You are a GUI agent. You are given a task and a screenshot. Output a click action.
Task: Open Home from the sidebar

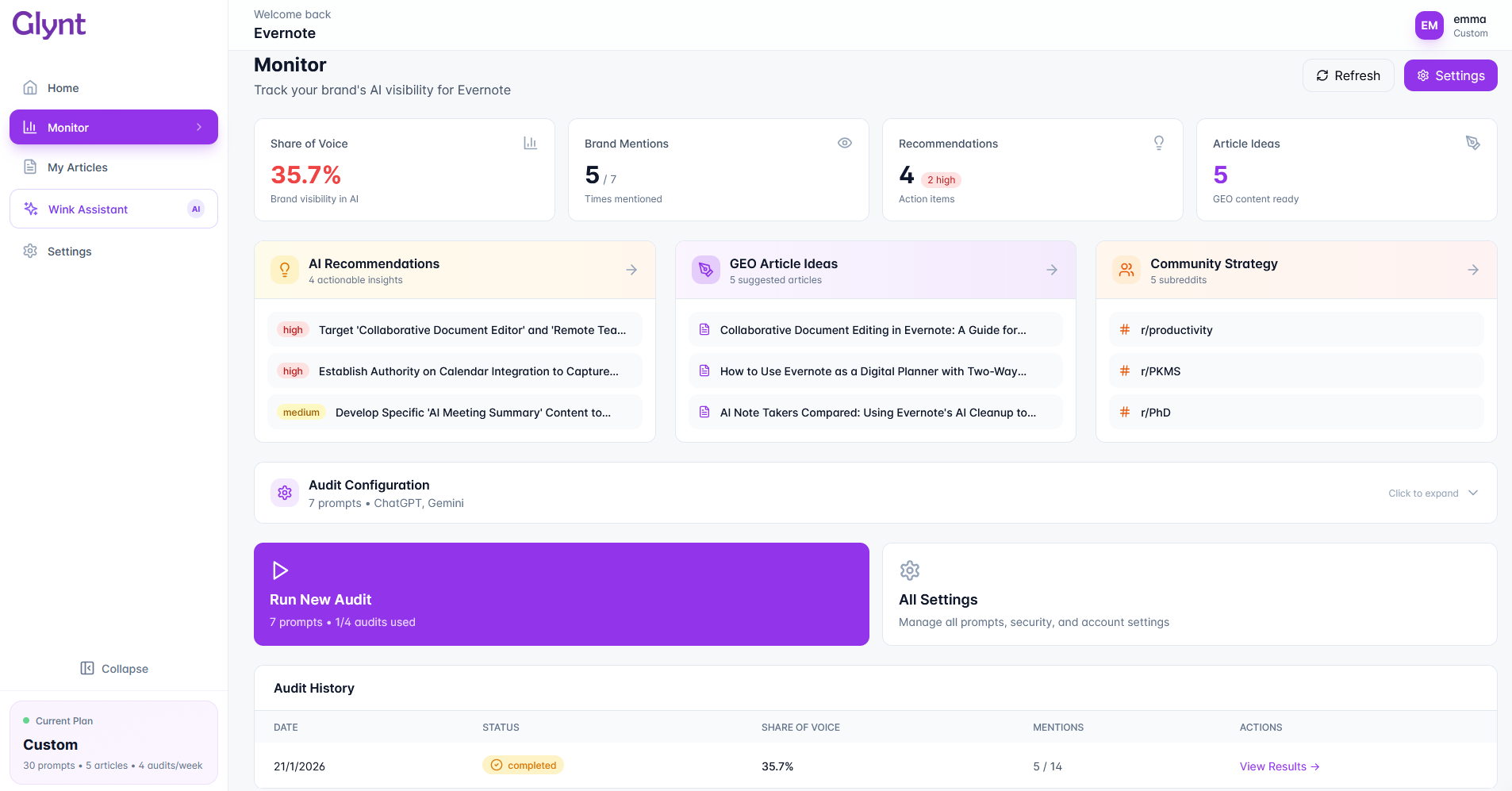click(113, 88)
